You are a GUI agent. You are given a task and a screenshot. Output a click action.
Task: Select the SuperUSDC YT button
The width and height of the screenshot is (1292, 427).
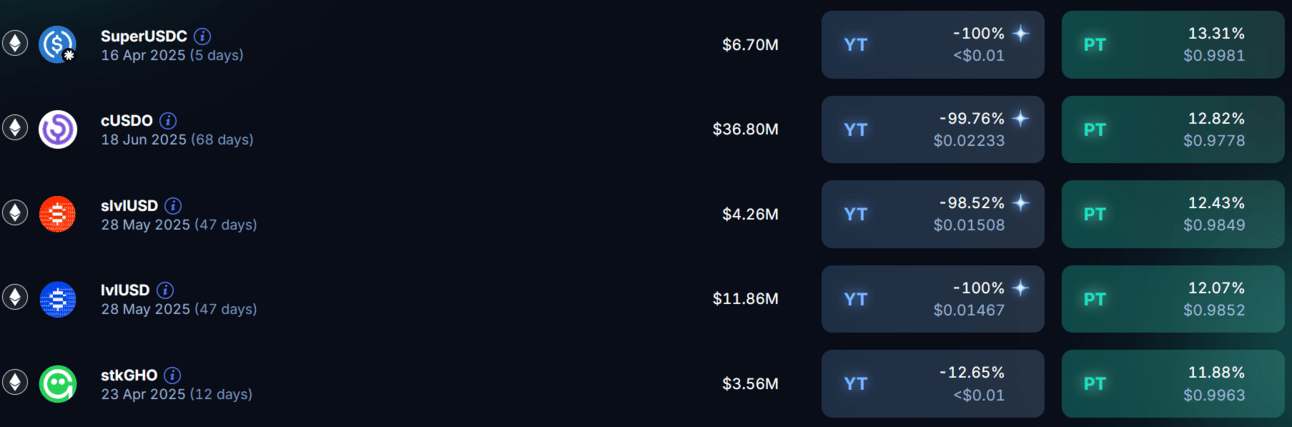pyautogui.click(x=932, y=44)
